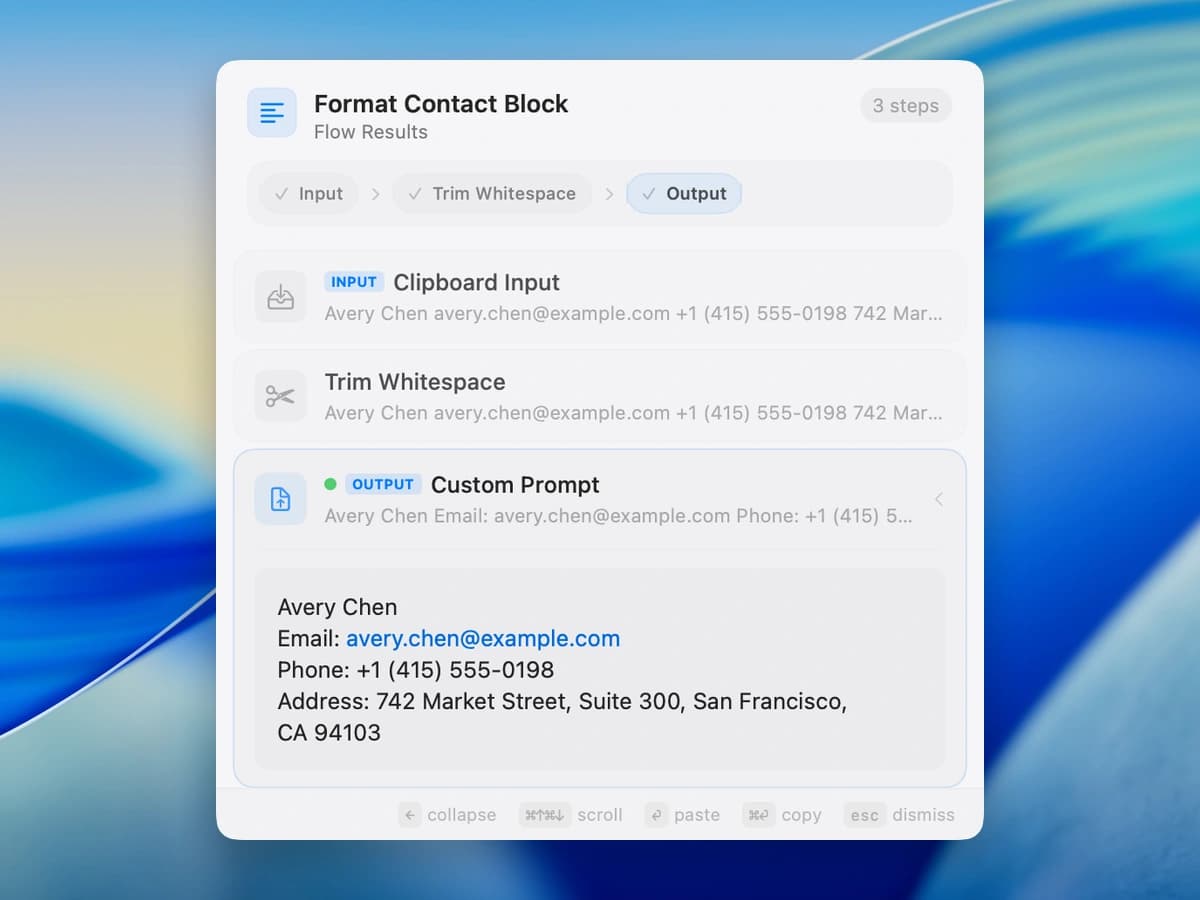The width and height of the screenshot is (1200, 900).
Task: Collapse the Custom Prompt step chevron
Action: point(938,499)
